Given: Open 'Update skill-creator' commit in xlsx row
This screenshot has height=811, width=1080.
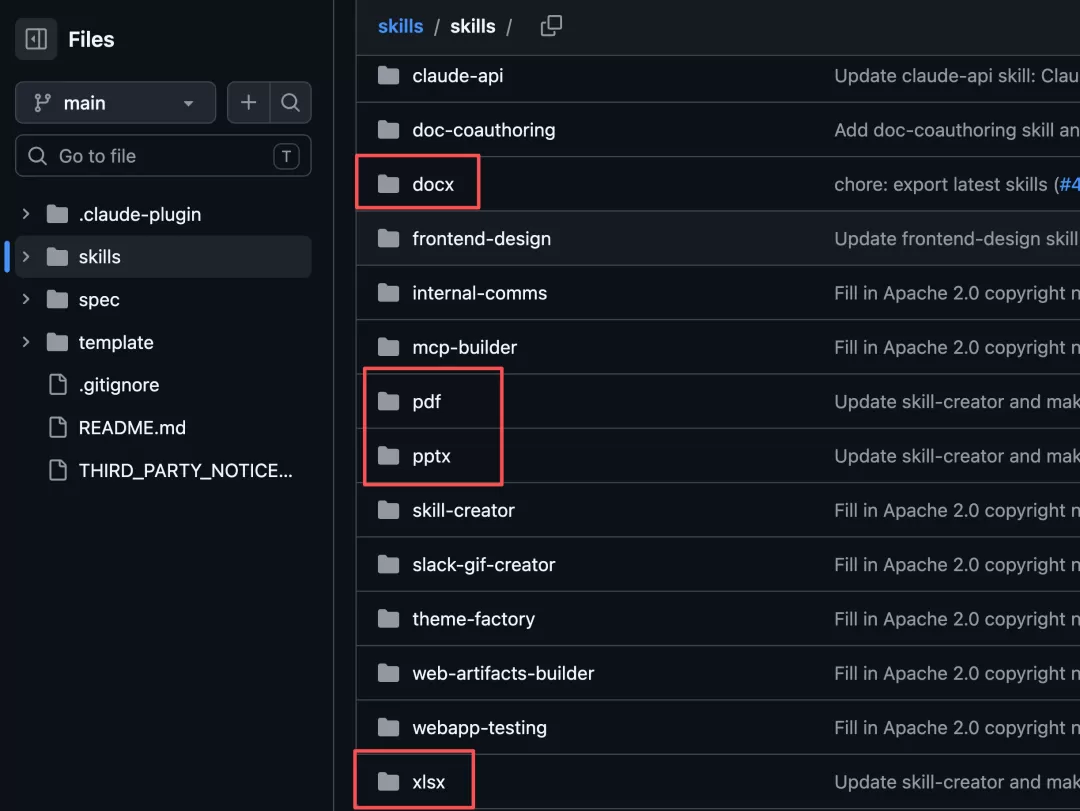Looking at the screenshot, I should [957, 783].
